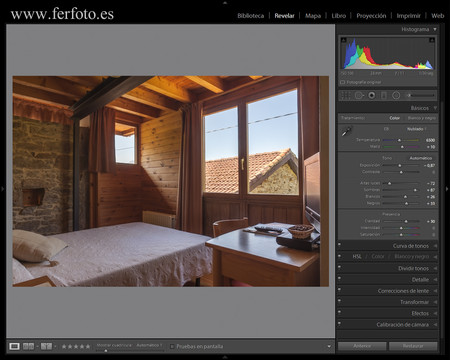Click the Sombras slider handle
450x360 pixels.
tap(415, 190)
